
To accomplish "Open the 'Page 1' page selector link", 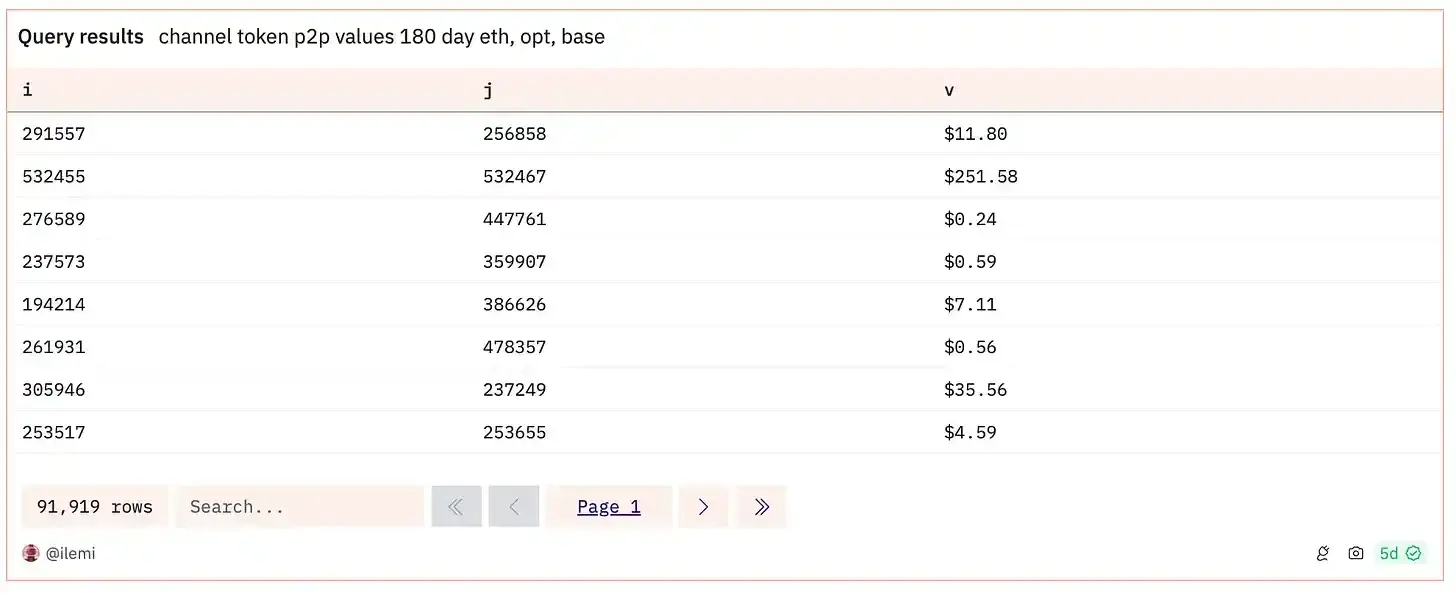I will click(608, 506).
